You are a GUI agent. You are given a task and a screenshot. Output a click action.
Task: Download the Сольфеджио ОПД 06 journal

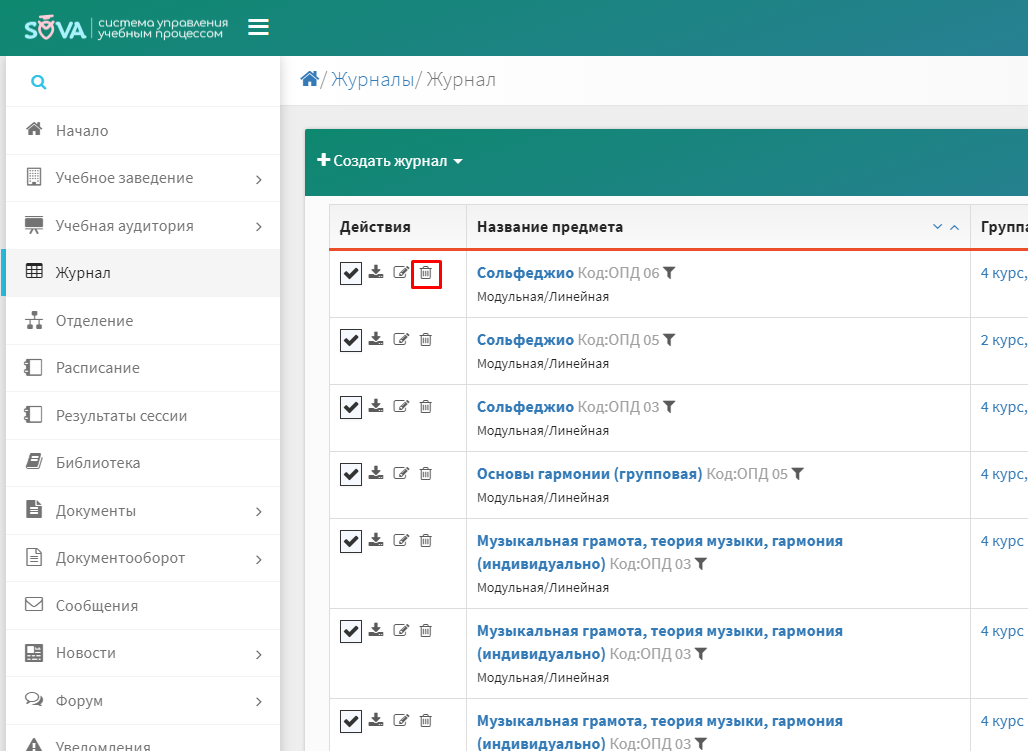pyautogui.click(x=376, y=272)
